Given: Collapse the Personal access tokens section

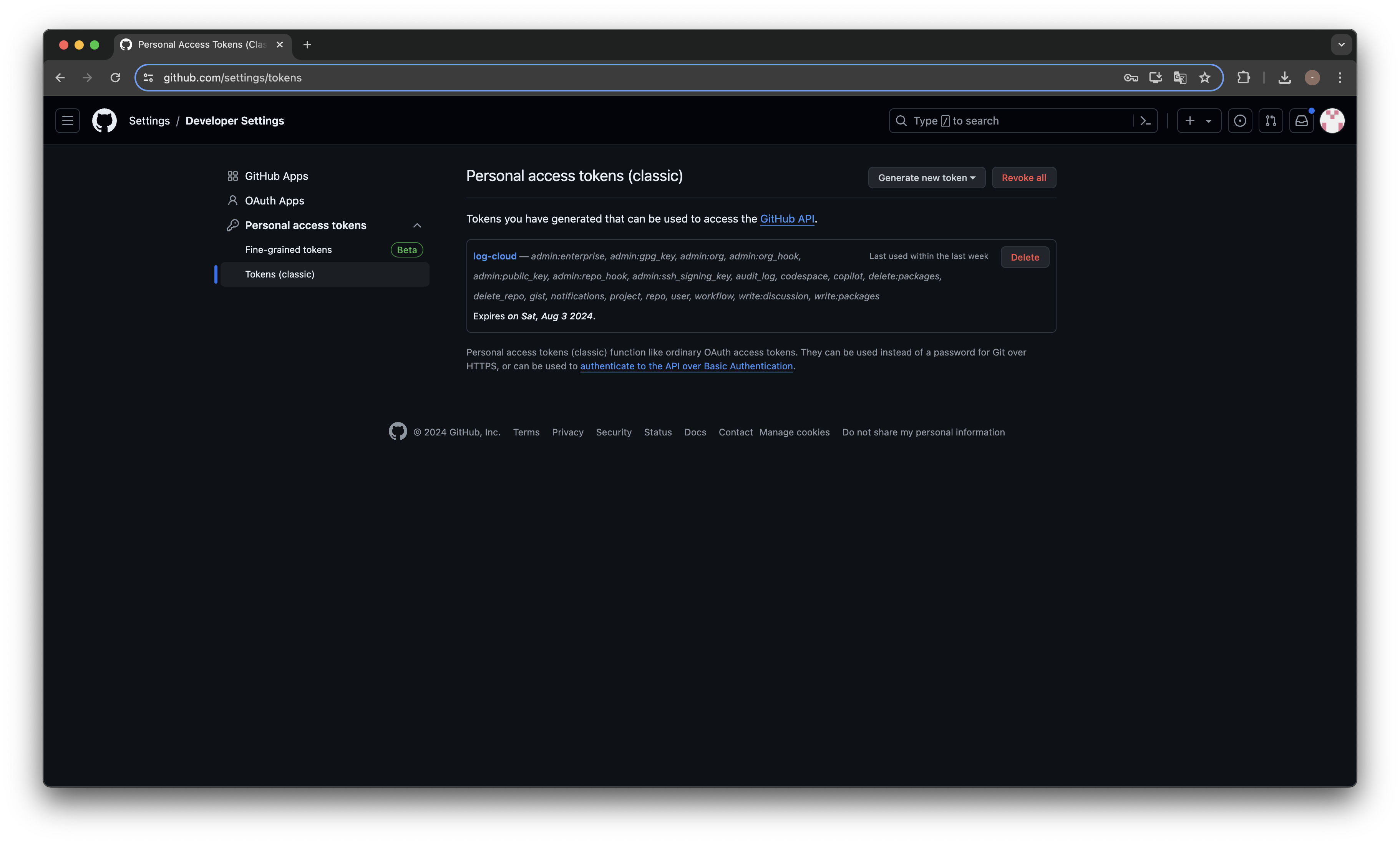Looking at the screenshot, I should [417, 226].
